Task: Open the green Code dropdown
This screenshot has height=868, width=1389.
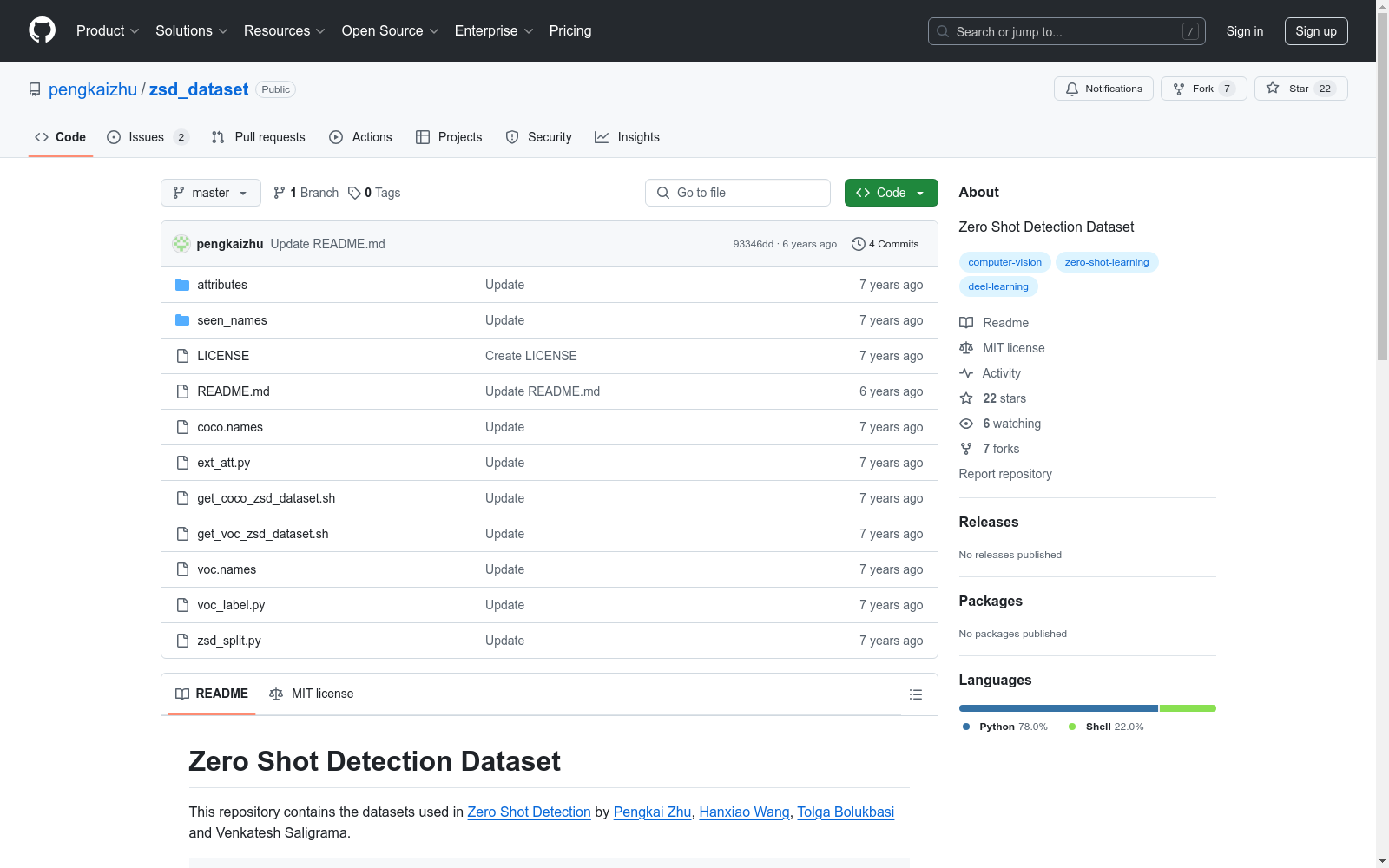Action: pos(891,193)
